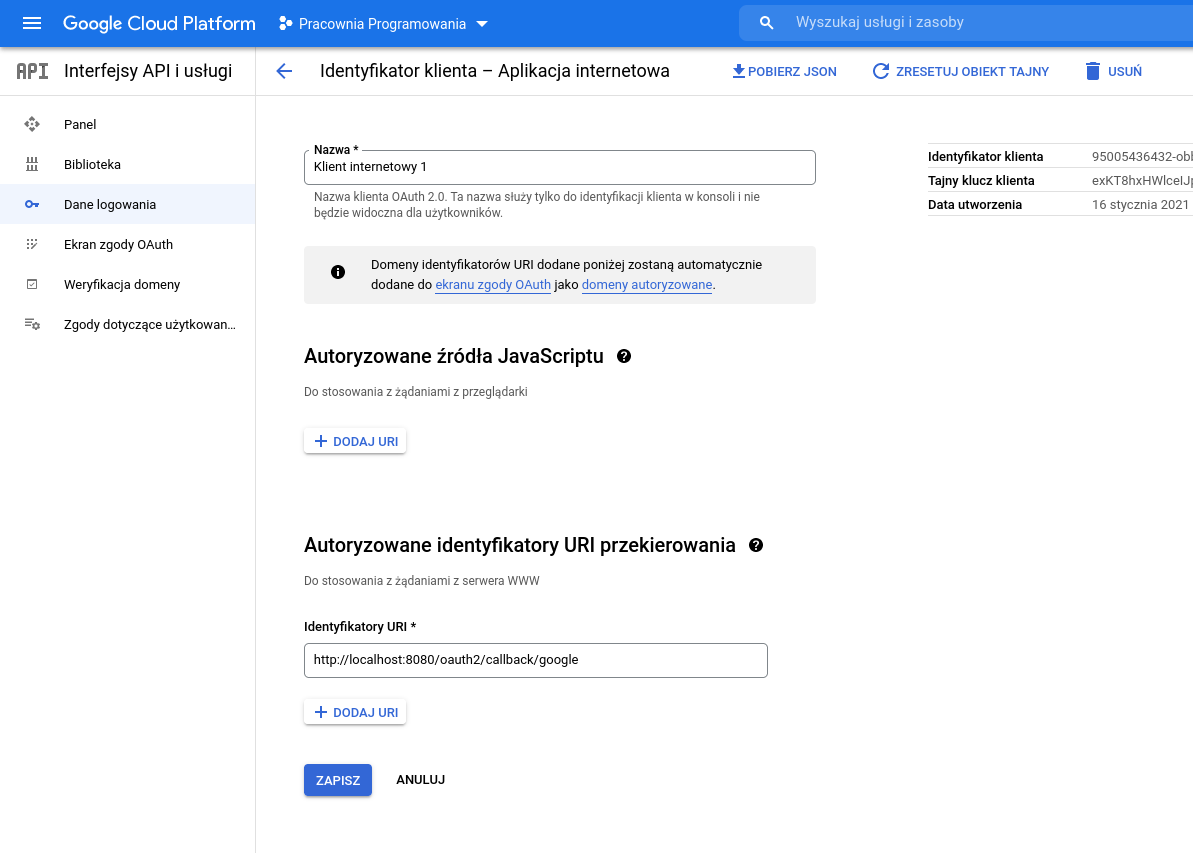Reset secret with ZRESETUJ OBIEKT TAJNY

[972, 72]
